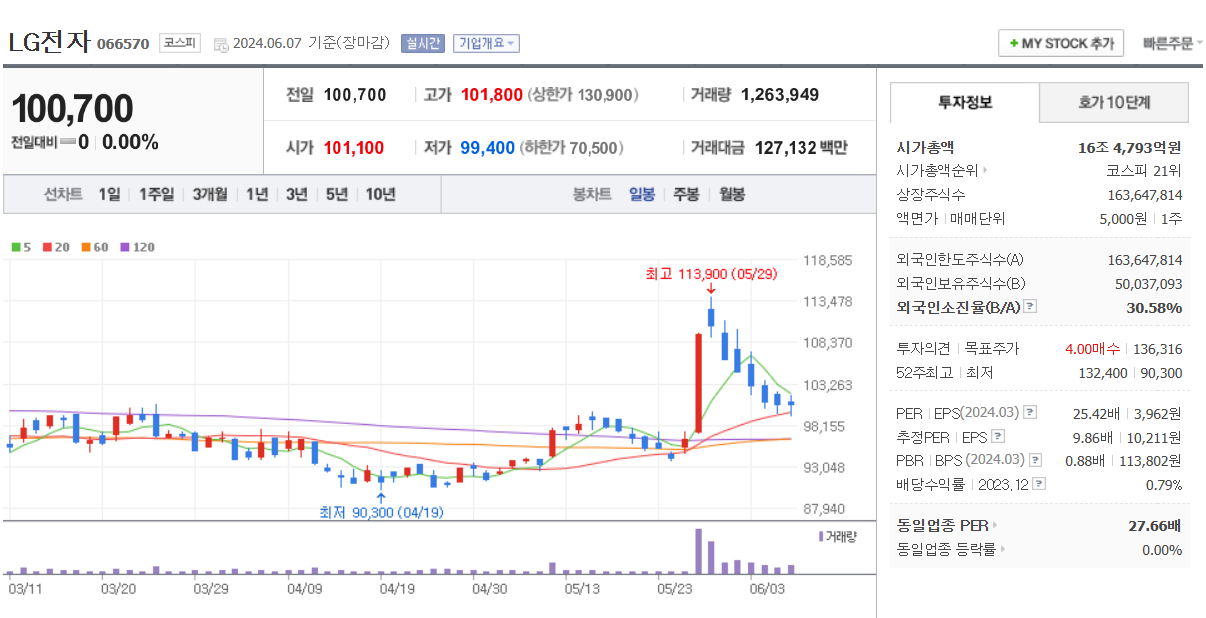Click the tall red candle near 05/23
Image resolution: width=1206 pixels, height=618 pixels.
698,384
